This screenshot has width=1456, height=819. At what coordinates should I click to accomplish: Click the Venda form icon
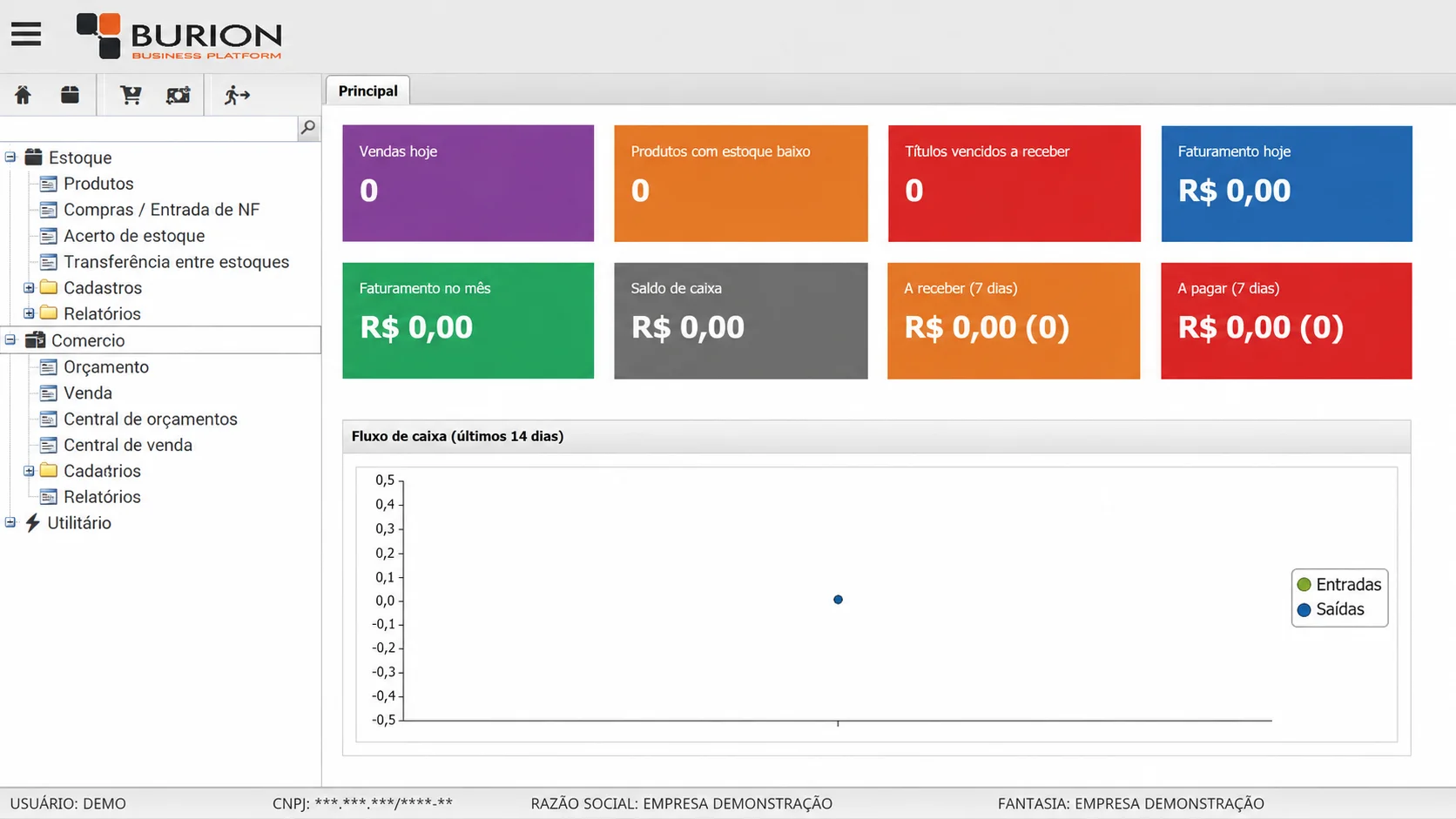[x=49, y=393]
